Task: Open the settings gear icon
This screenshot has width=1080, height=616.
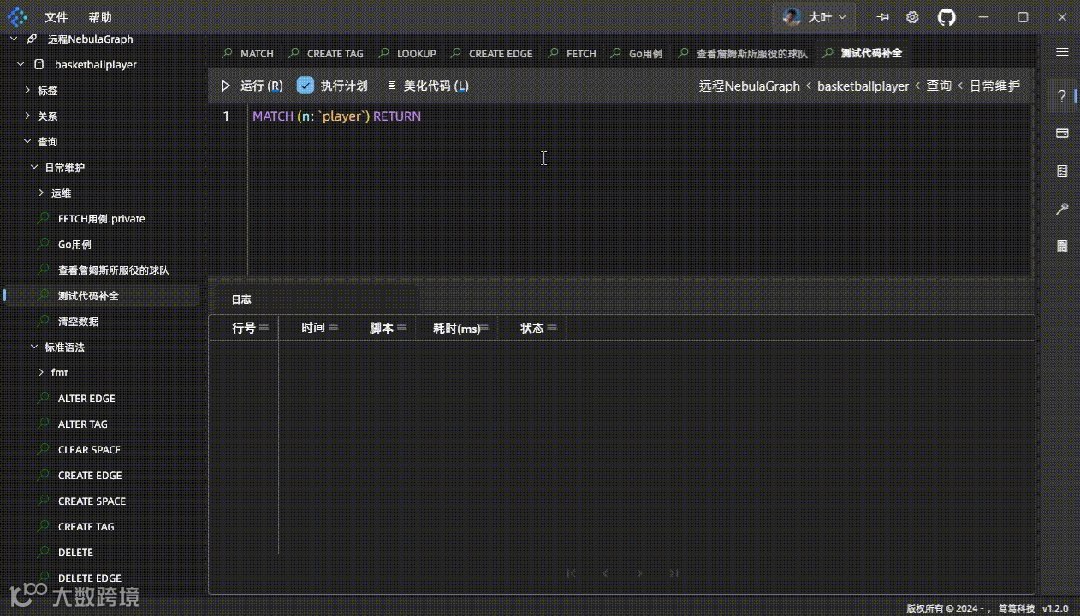Action: [x=912, y=17]
